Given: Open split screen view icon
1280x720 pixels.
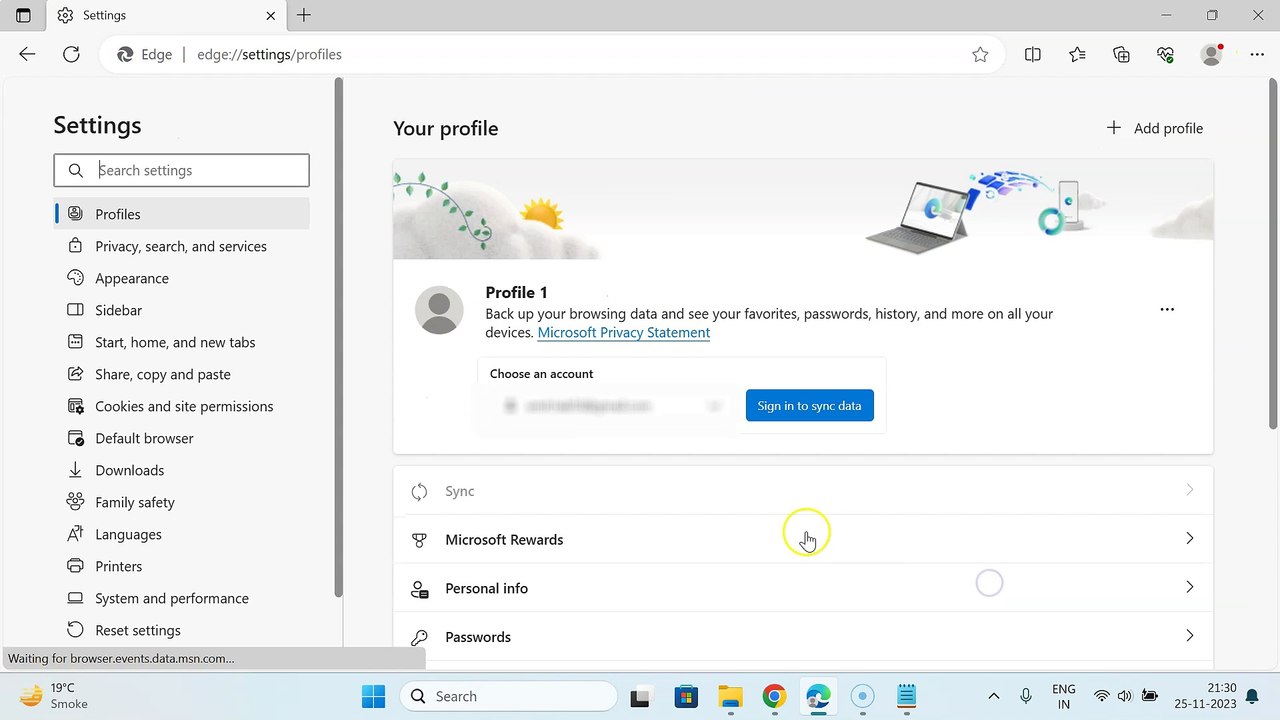Looking at the screenshot, I should click(x=1033, y=55).
